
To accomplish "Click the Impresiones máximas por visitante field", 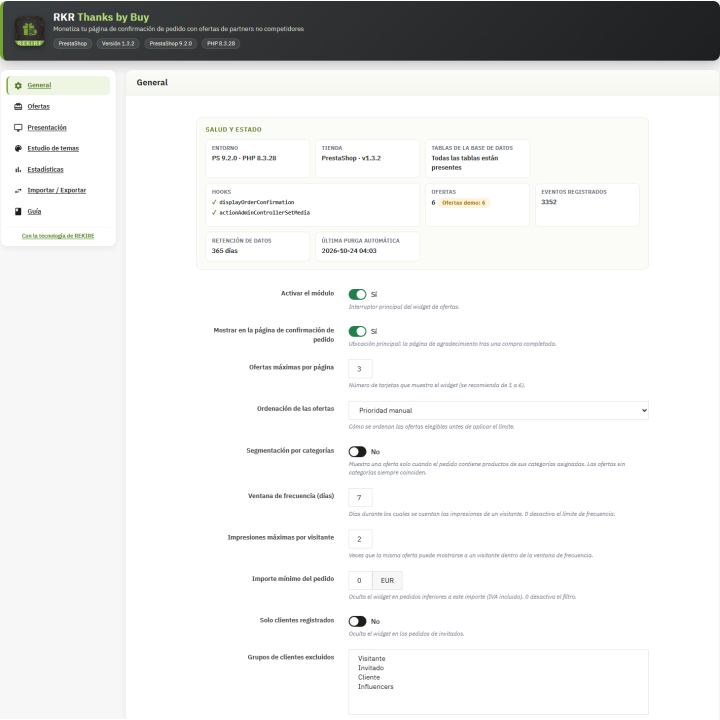I will [360, 539].
